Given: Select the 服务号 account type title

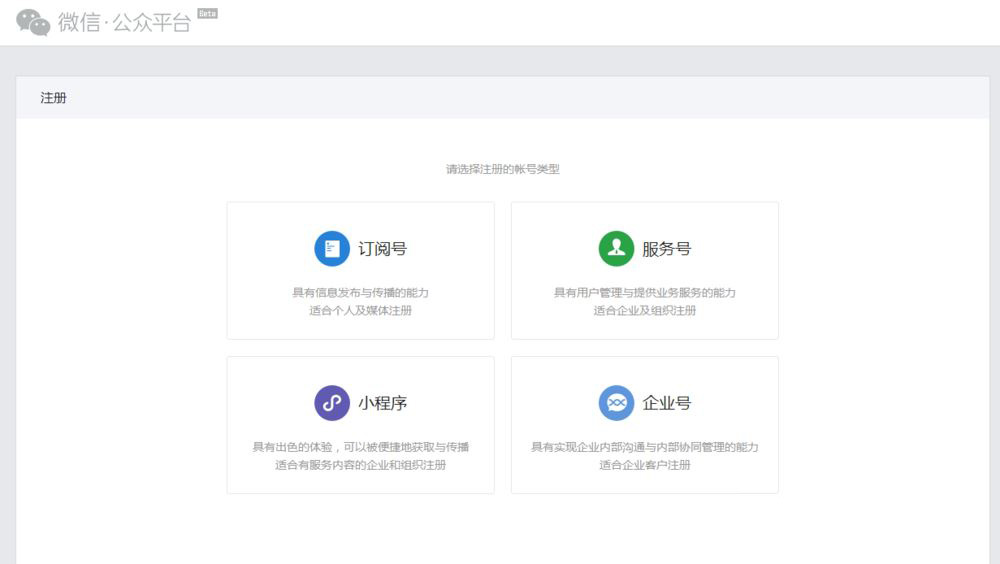Looking at the screenshot, I should [x=666, y=249].
